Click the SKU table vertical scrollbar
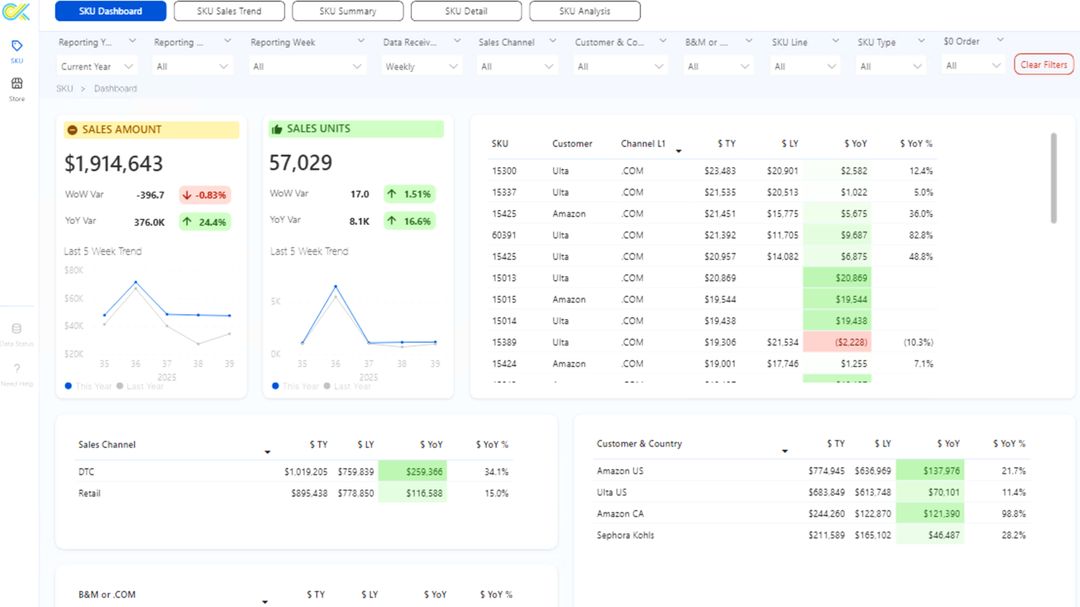 coord(1053,178)
